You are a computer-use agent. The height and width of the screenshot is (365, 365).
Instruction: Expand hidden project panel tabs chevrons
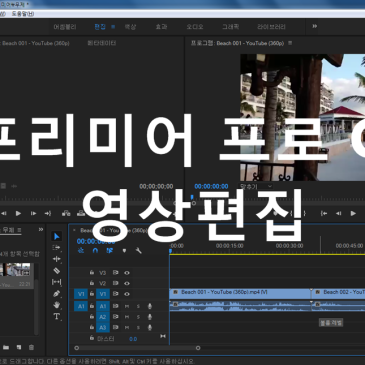click(41, 229)
